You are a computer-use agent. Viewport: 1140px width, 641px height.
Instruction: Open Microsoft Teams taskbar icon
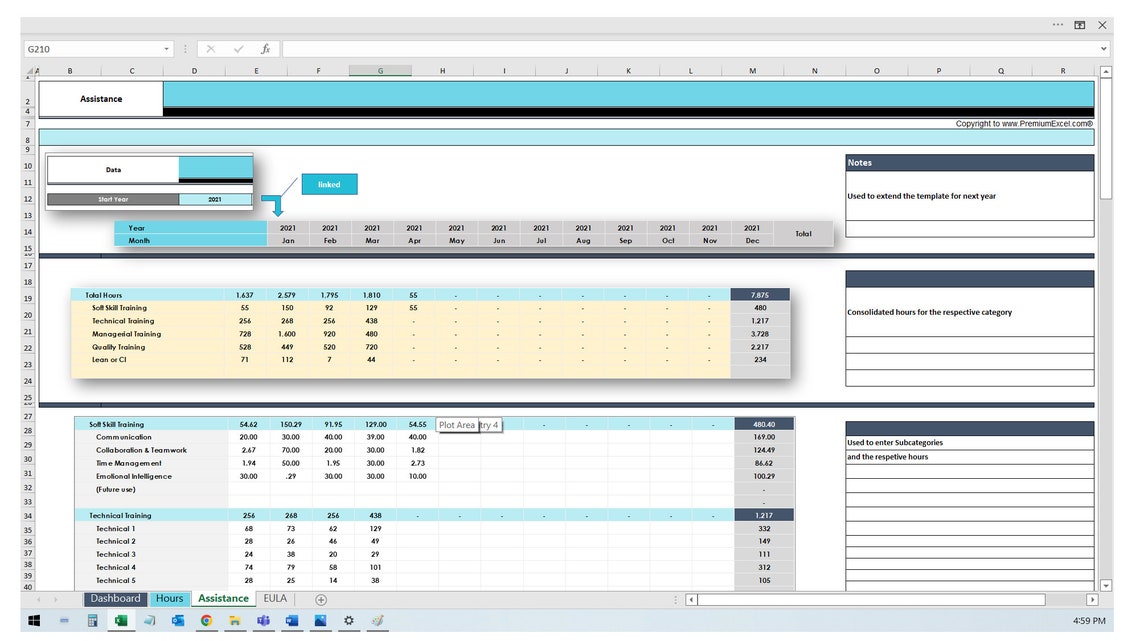pos(263,621)
